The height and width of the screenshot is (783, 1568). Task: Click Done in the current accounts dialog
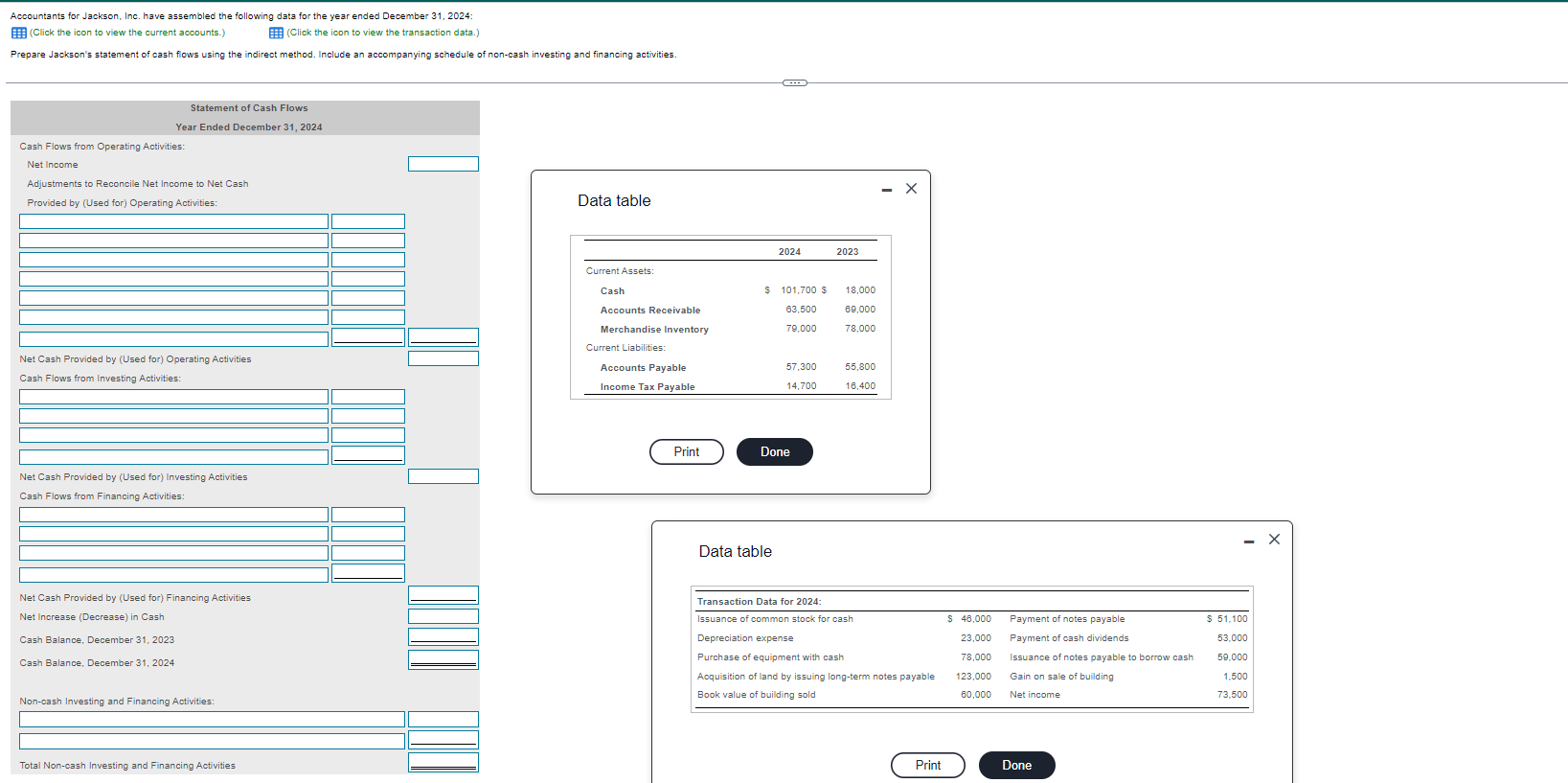[x=775, y=451]
